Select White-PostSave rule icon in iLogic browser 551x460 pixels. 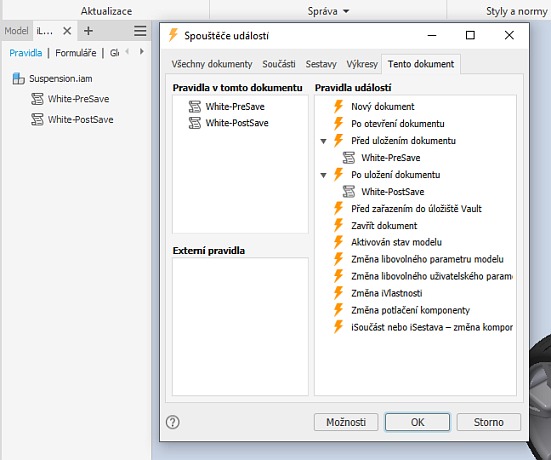(37, 119)
